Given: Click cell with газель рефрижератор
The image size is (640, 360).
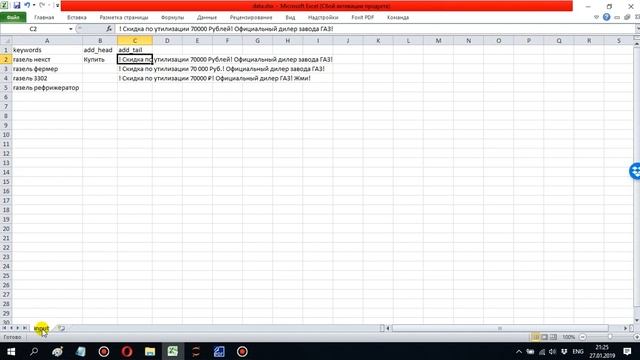Looking at the screenshot, I should point(47,88).
